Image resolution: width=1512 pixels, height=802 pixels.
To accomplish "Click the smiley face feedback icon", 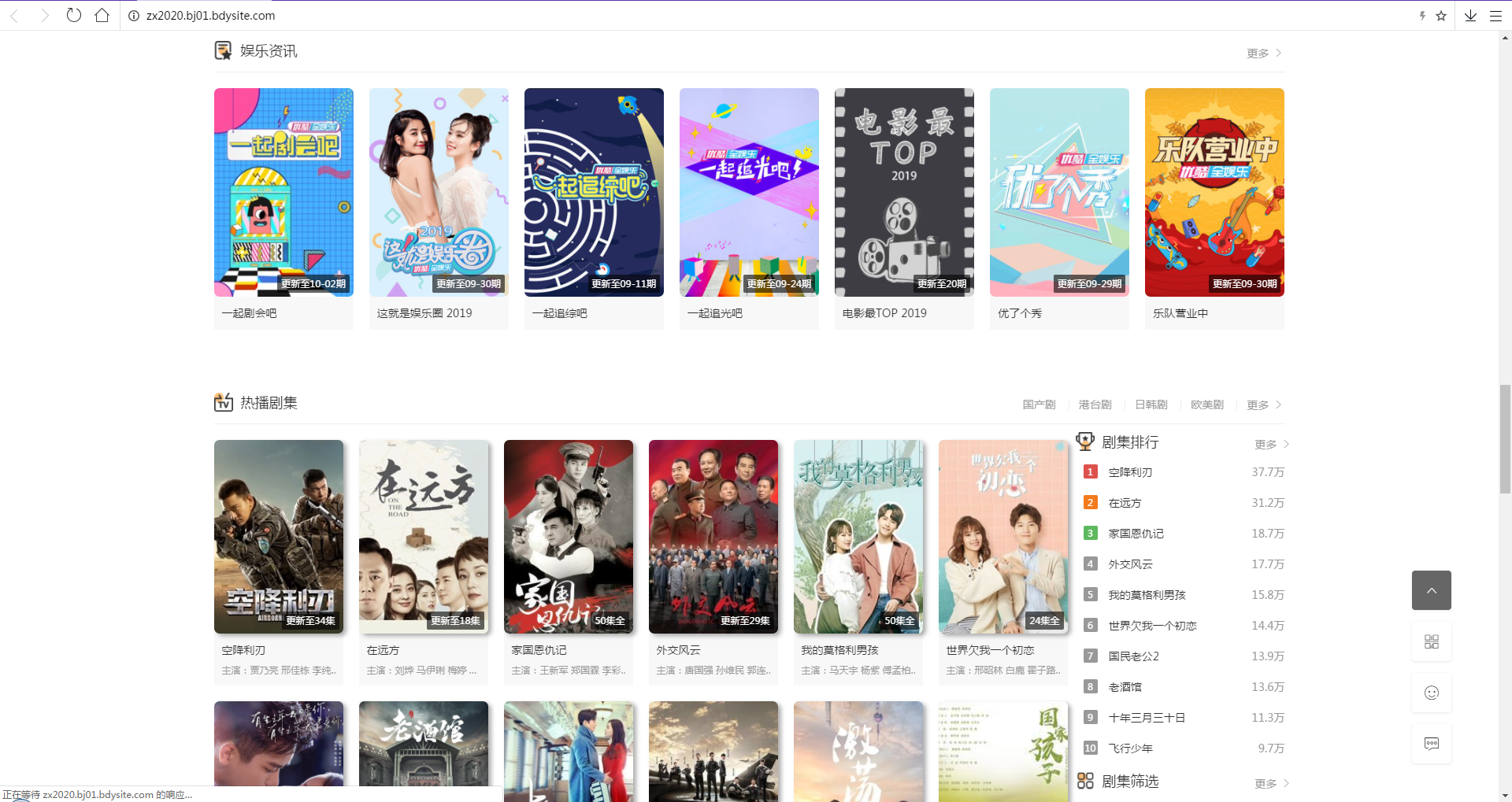I will (1431, 693).
